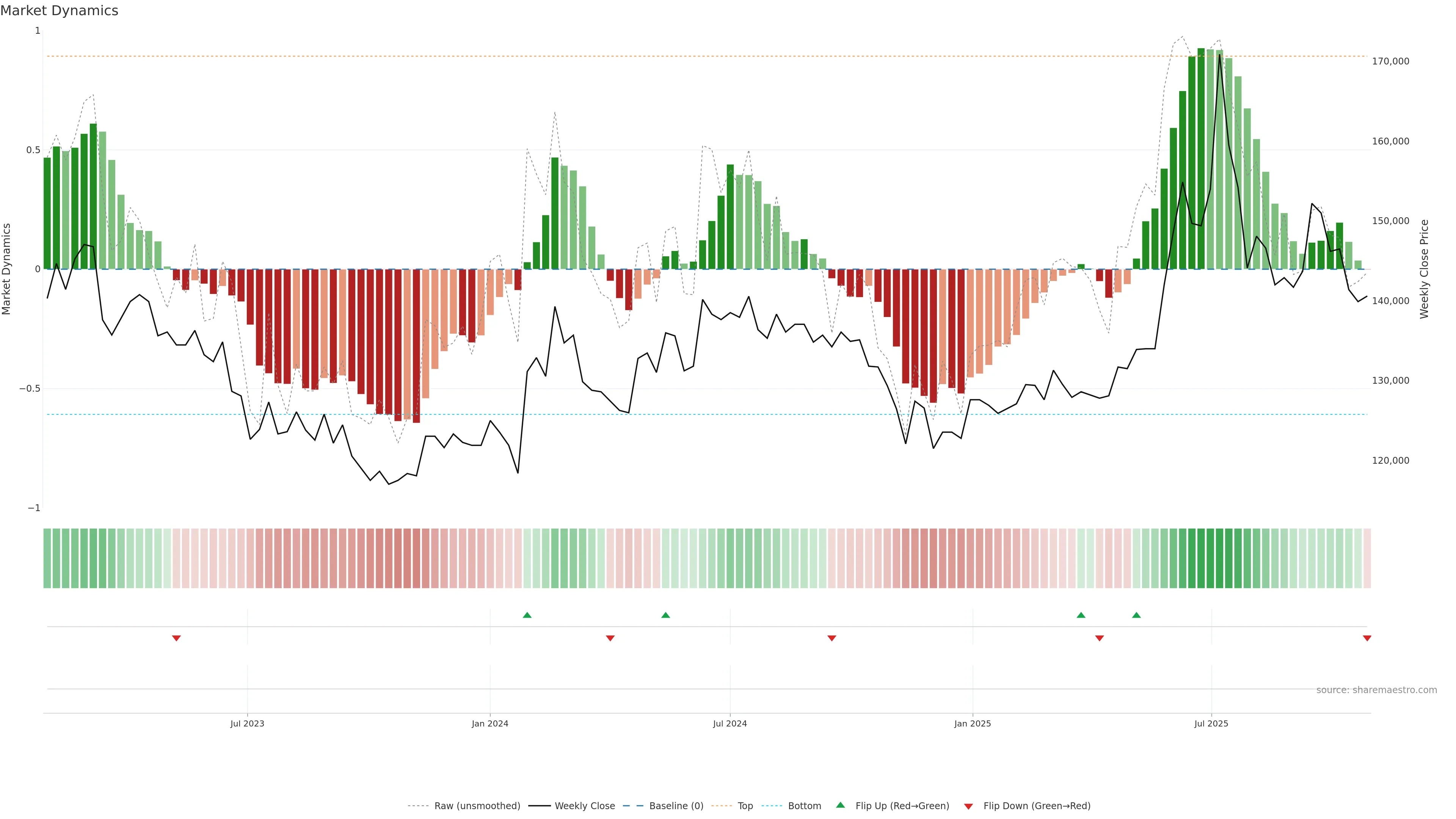
Task: Toggle the Raw (unsmoothed) legend entry
Action: pos(477,806)
